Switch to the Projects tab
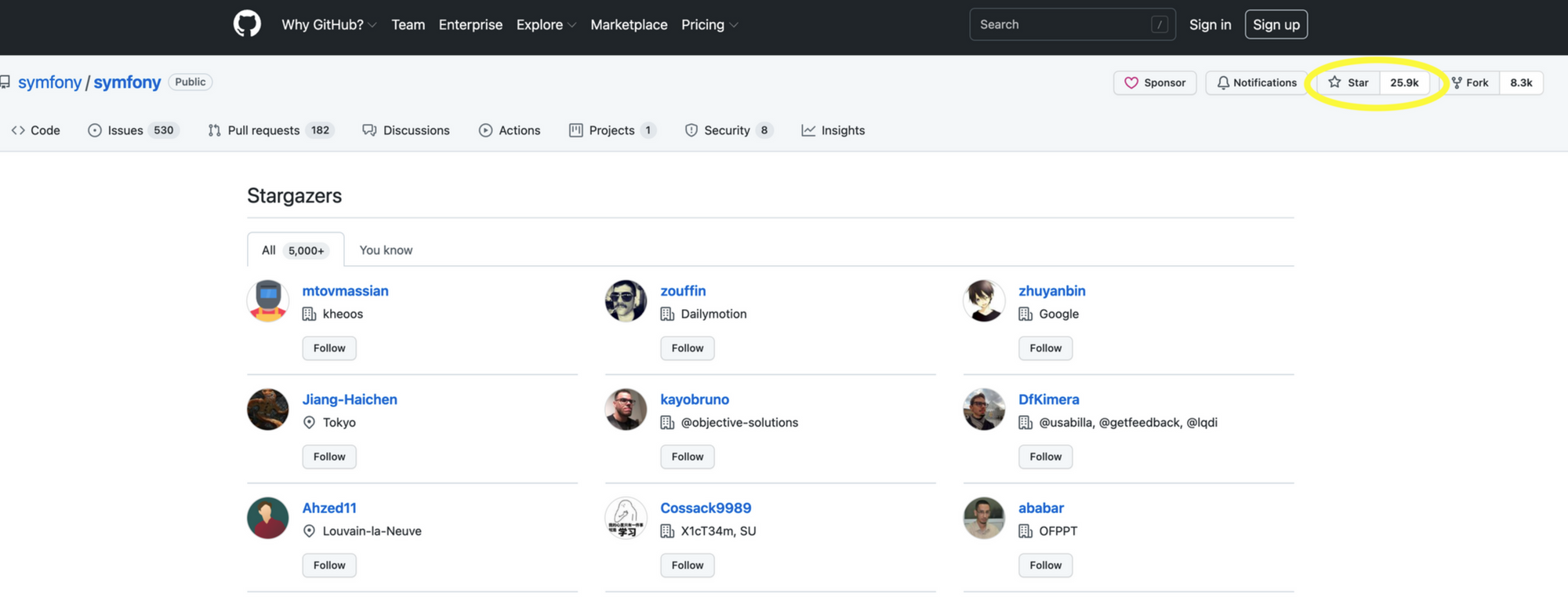This screenshot has height=601, width=1568. 612,130
